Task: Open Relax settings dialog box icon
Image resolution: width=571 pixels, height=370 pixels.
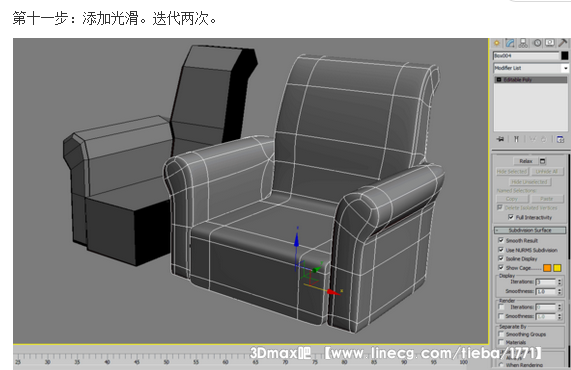Action: [x=543, y=161]
